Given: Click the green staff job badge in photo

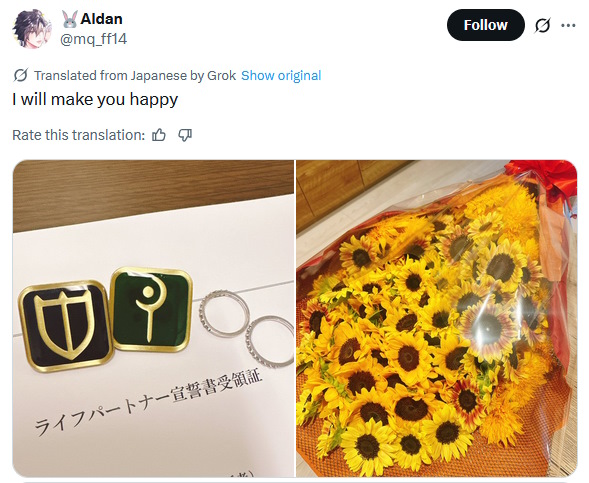Looking at the screenshot, I should (x=151, y=309).
